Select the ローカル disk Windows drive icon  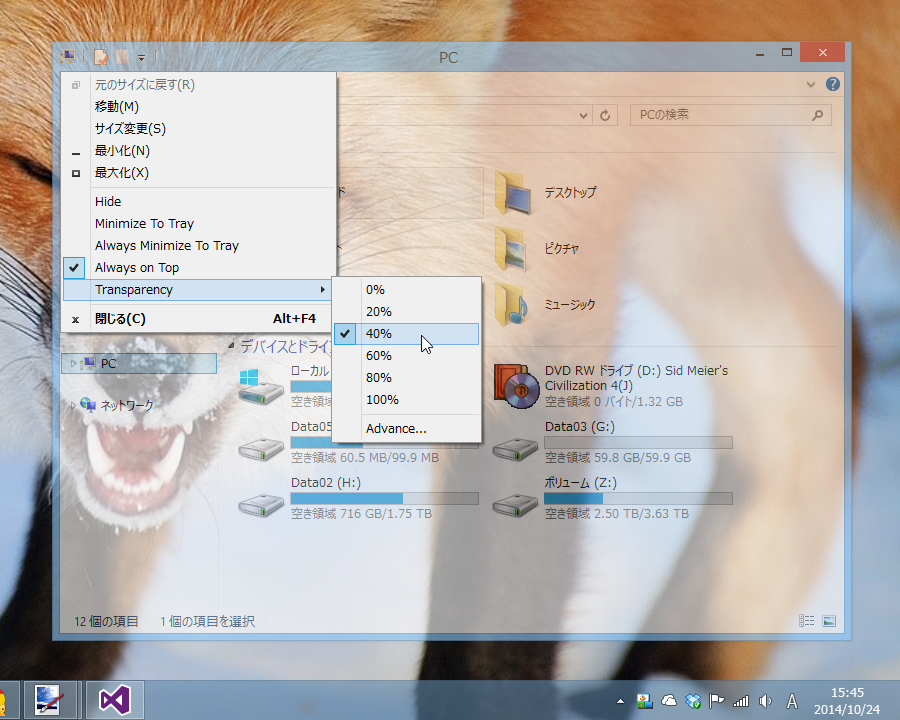click(x=261, y=387)
